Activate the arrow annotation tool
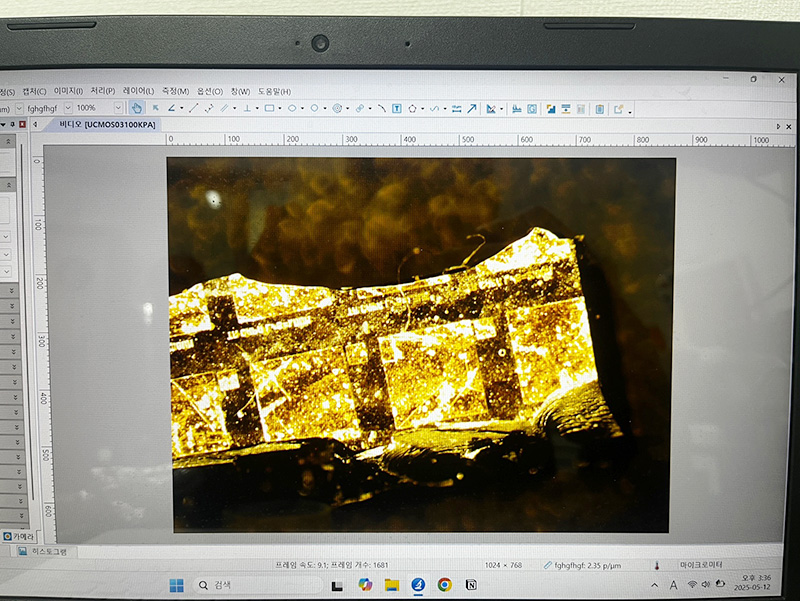 point(472,108)
